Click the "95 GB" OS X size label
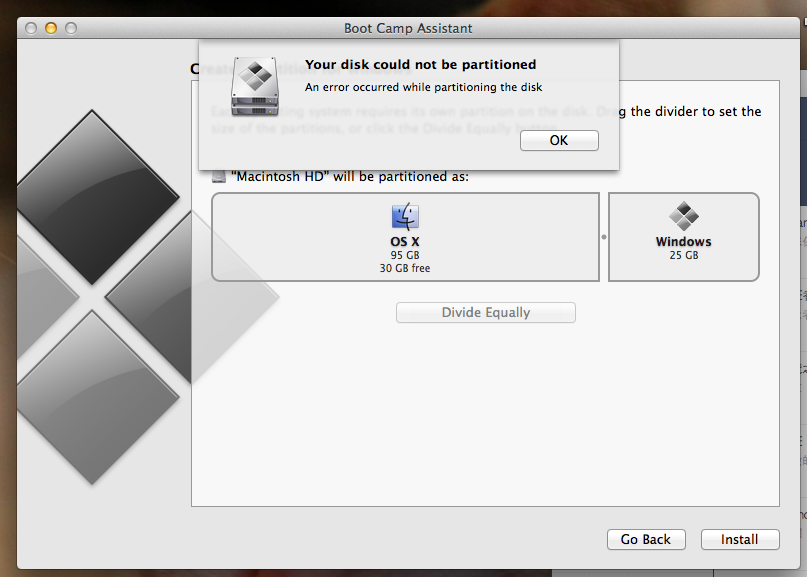This screenshot has height=577, width=807. click(x=405, y=255)
